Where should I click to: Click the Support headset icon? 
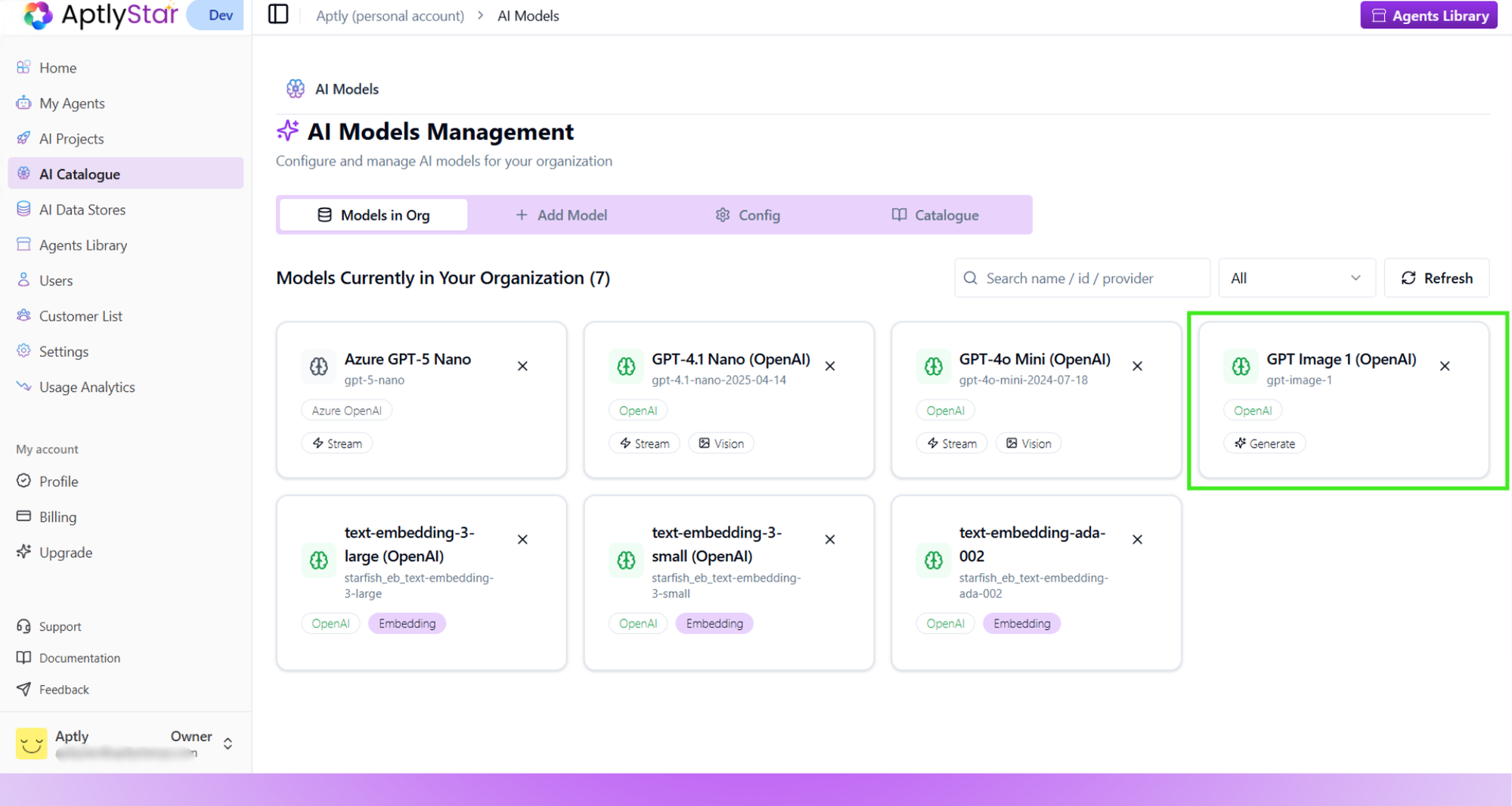tap(23, 626)
